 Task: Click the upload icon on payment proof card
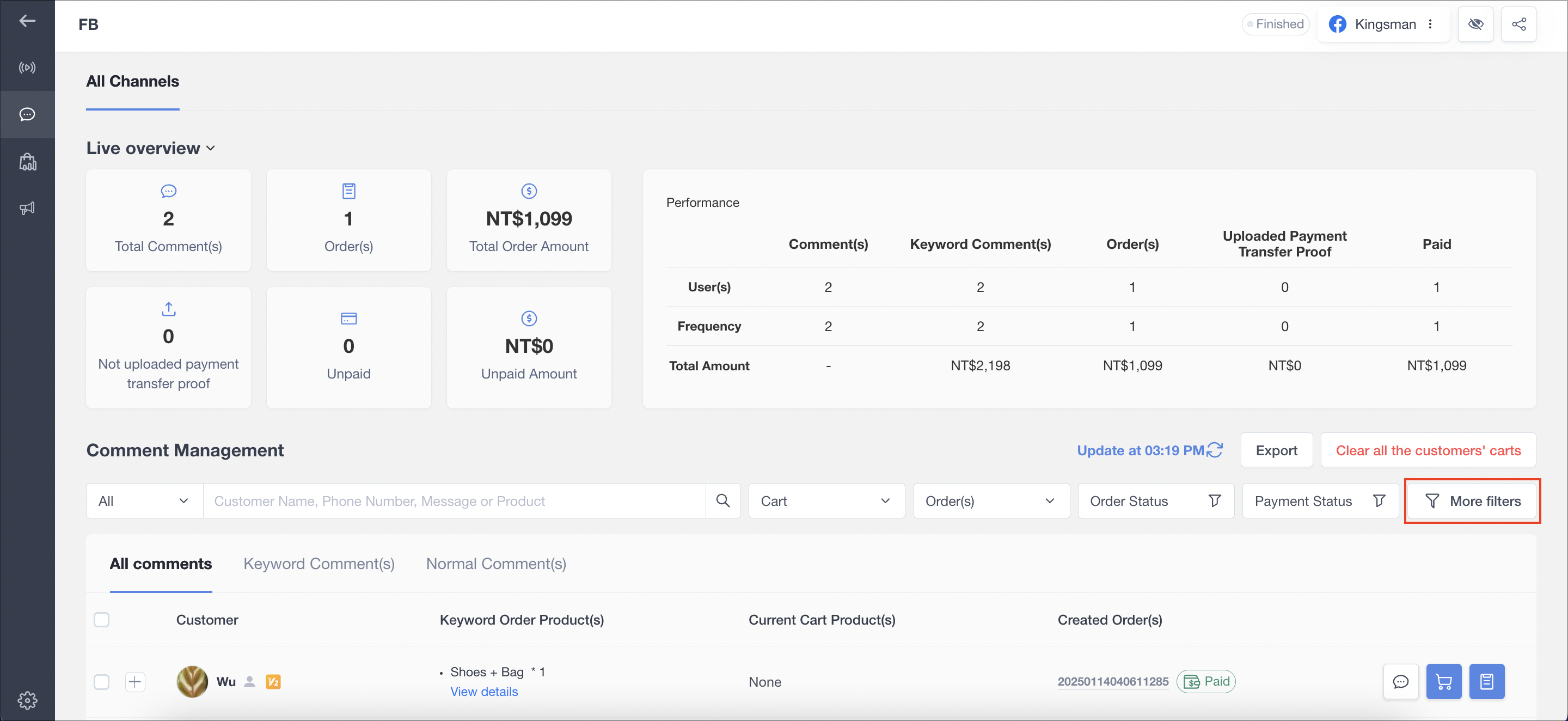pyautogui.click(x=169, y=309)
